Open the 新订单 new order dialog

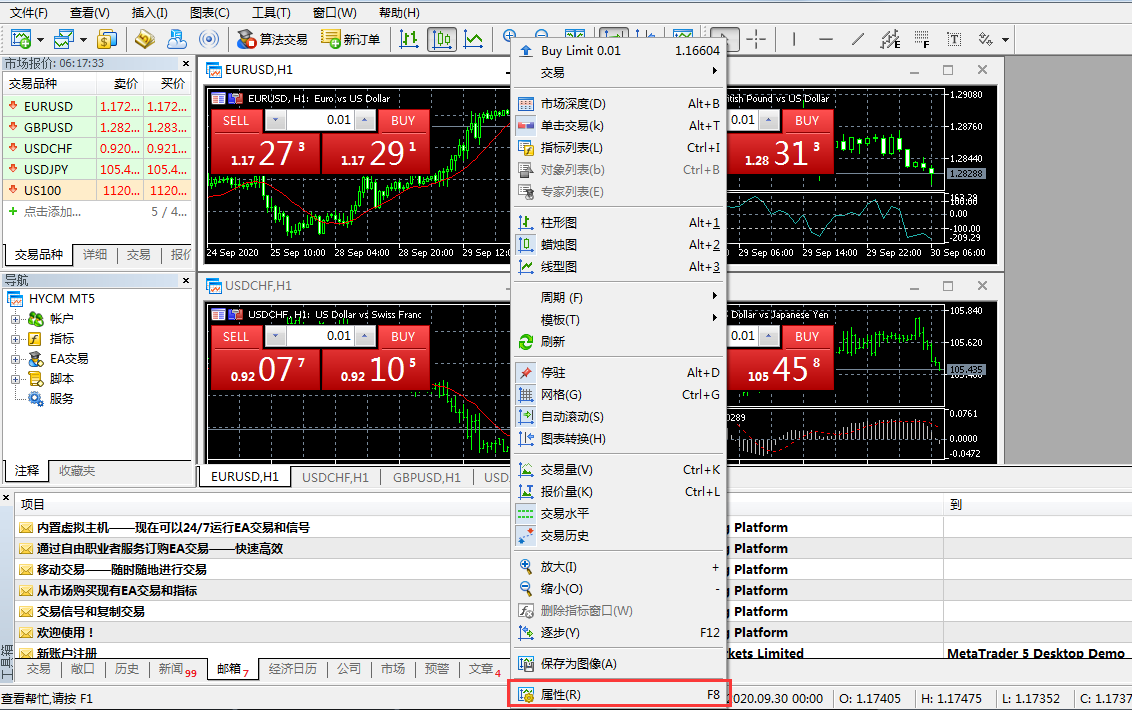click(351, 40)
